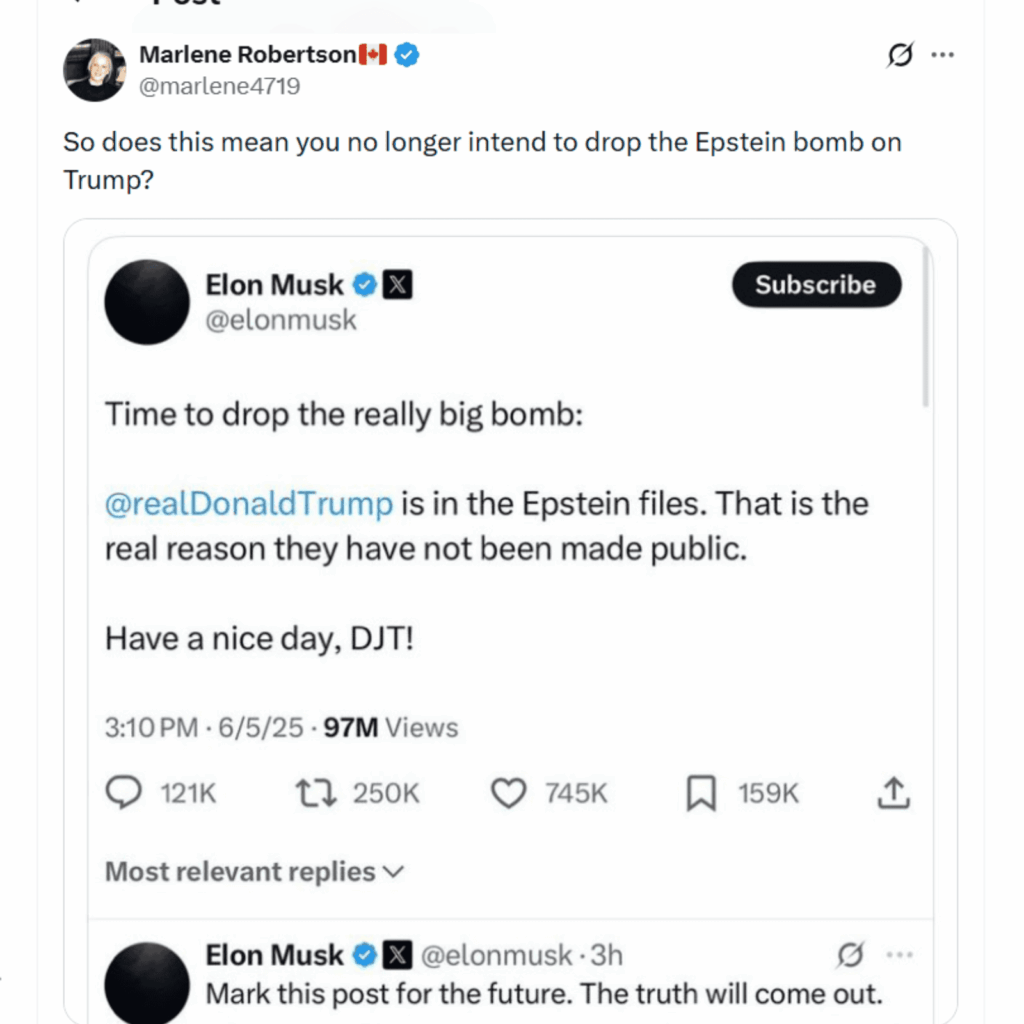Viewport: 1024px width, 1024px height.
Task: Click the Grok icon on Musk's reply
Action: pos(849,957)
